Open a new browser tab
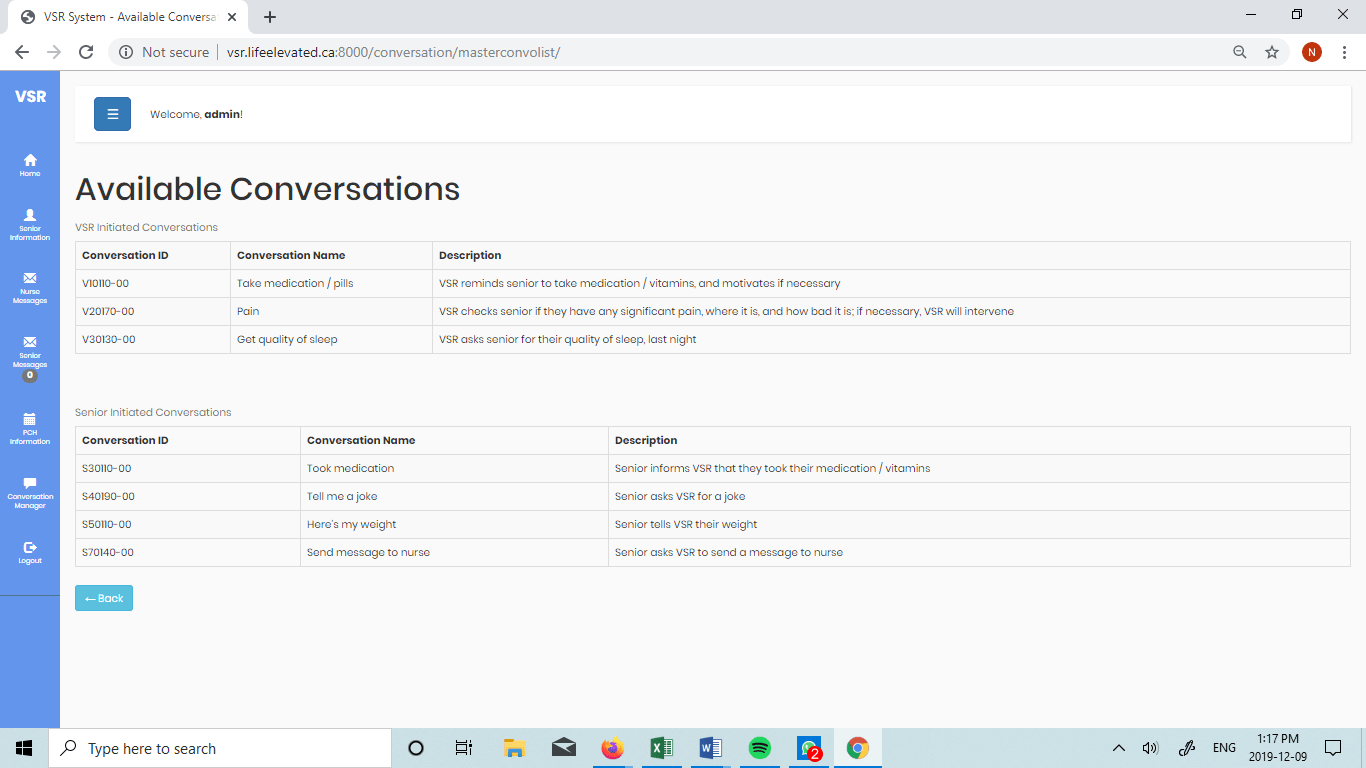The image size is (1366, 768). tap(270, 17)
